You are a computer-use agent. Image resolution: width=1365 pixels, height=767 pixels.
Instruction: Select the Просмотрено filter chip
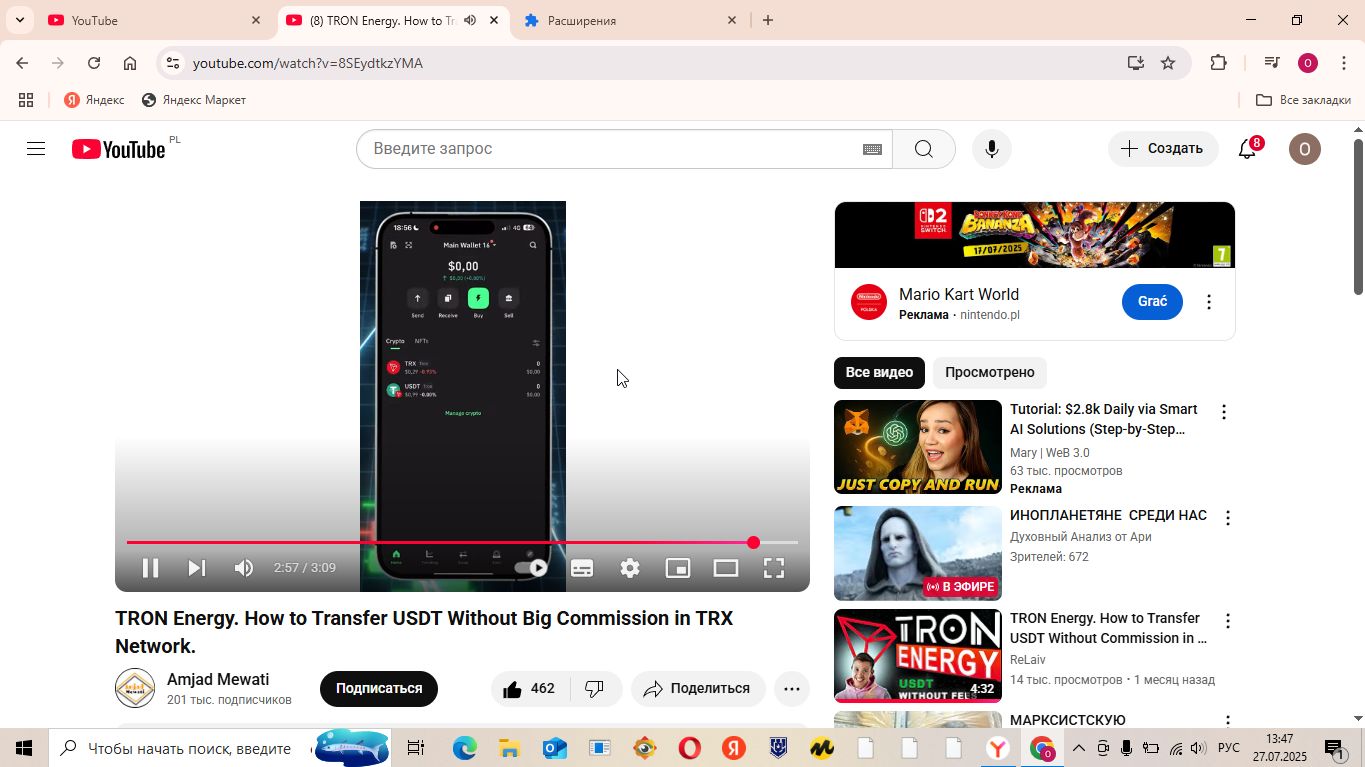point(990,372)
